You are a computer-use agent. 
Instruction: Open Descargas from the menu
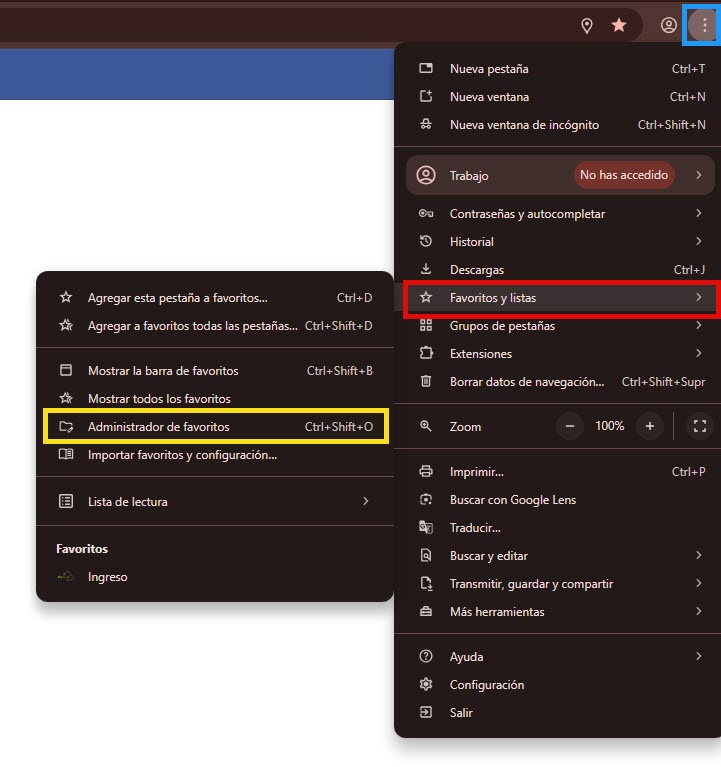tap(477, 270)
